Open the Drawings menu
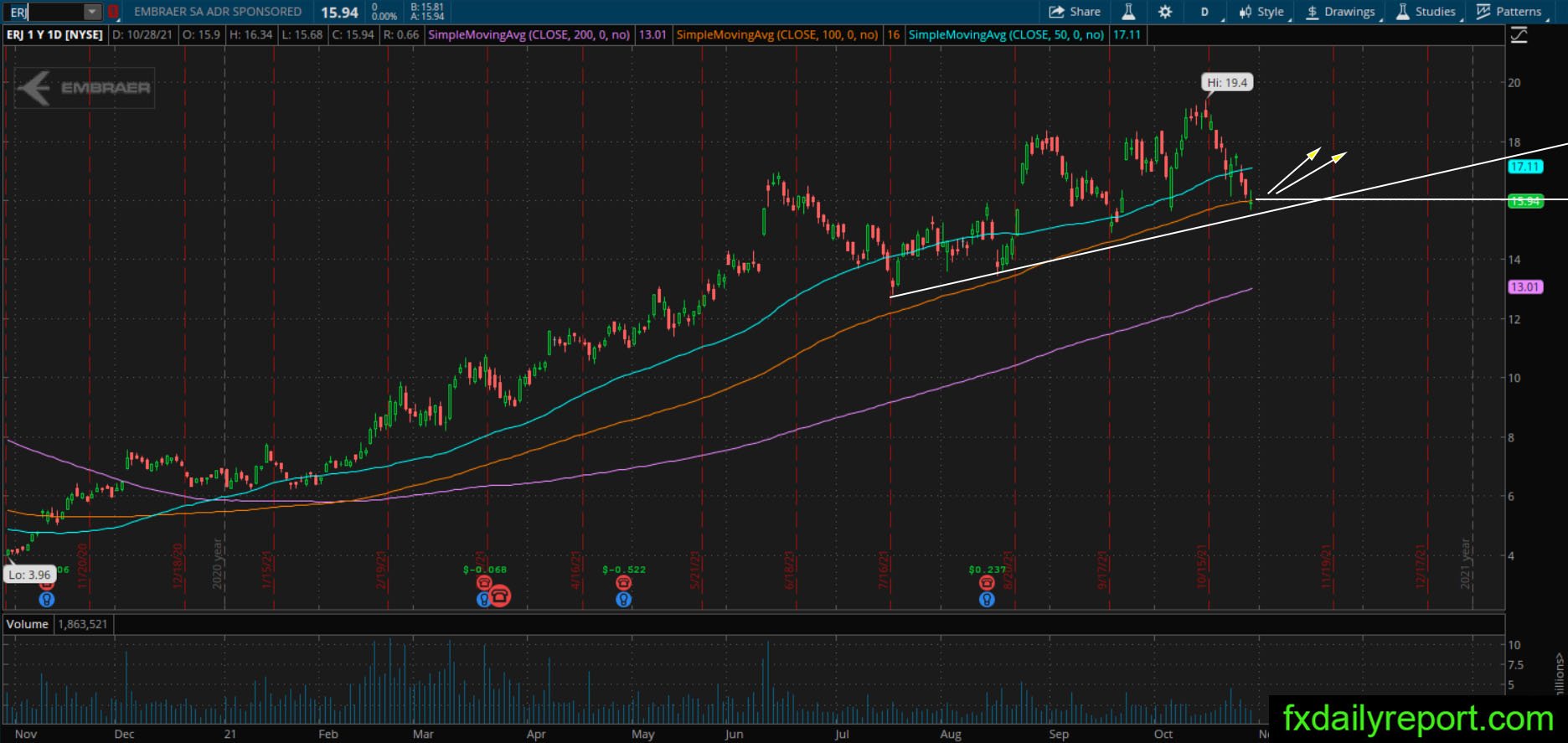 point(1341,12)
